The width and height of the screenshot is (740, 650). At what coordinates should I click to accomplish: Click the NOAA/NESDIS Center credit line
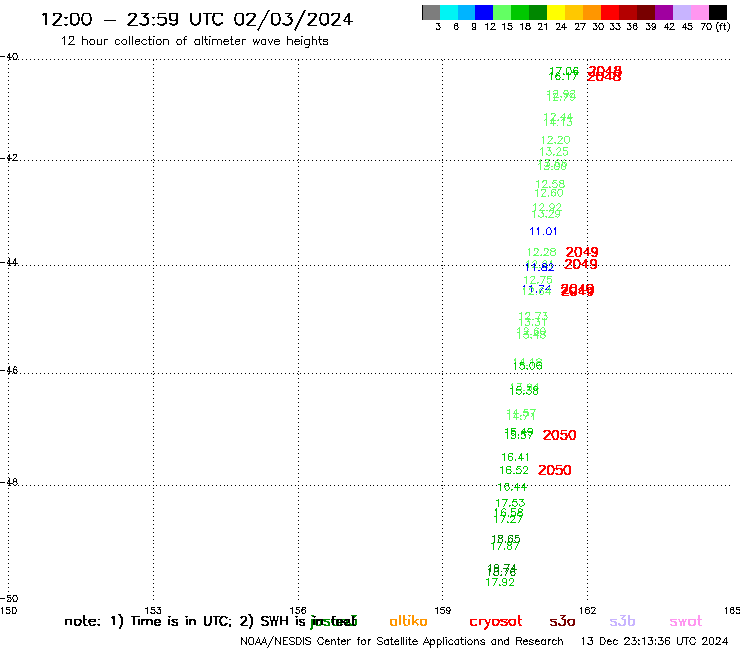pos(402,642)
